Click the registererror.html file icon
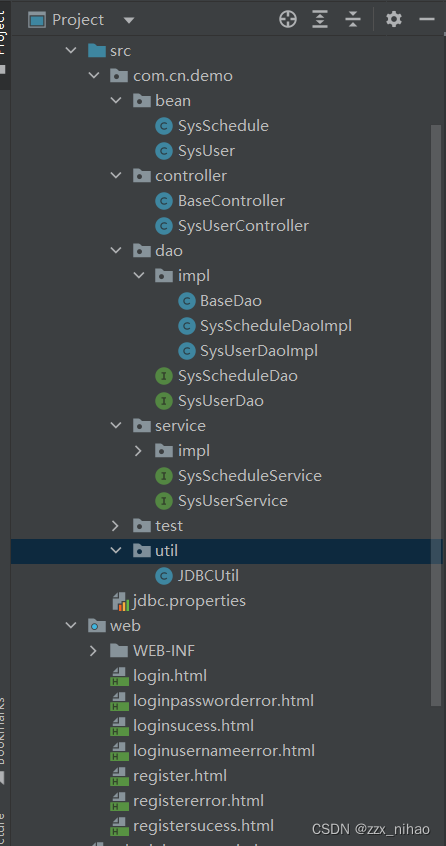 coord(119,801)
